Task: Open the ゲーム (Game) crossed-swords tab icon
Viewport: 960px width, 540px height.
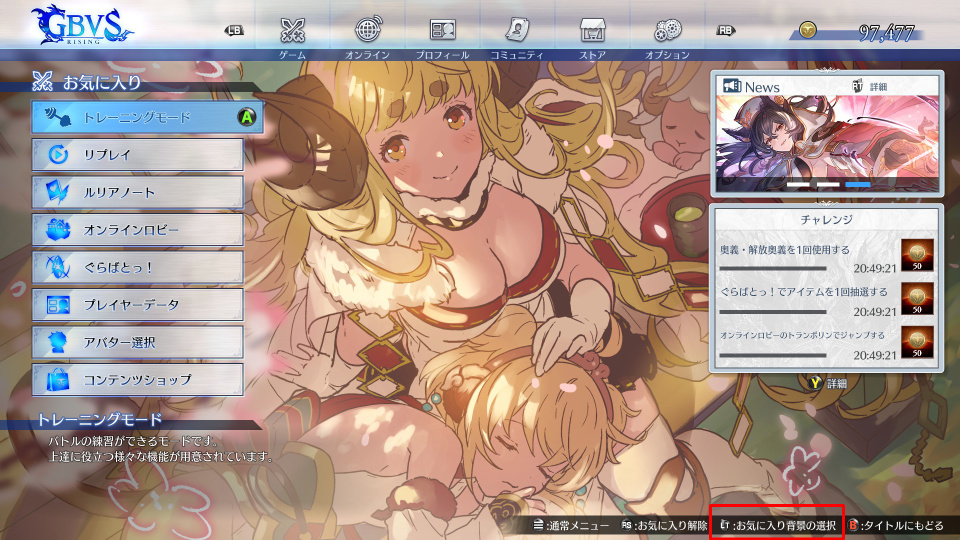Action: coord(292,30)
